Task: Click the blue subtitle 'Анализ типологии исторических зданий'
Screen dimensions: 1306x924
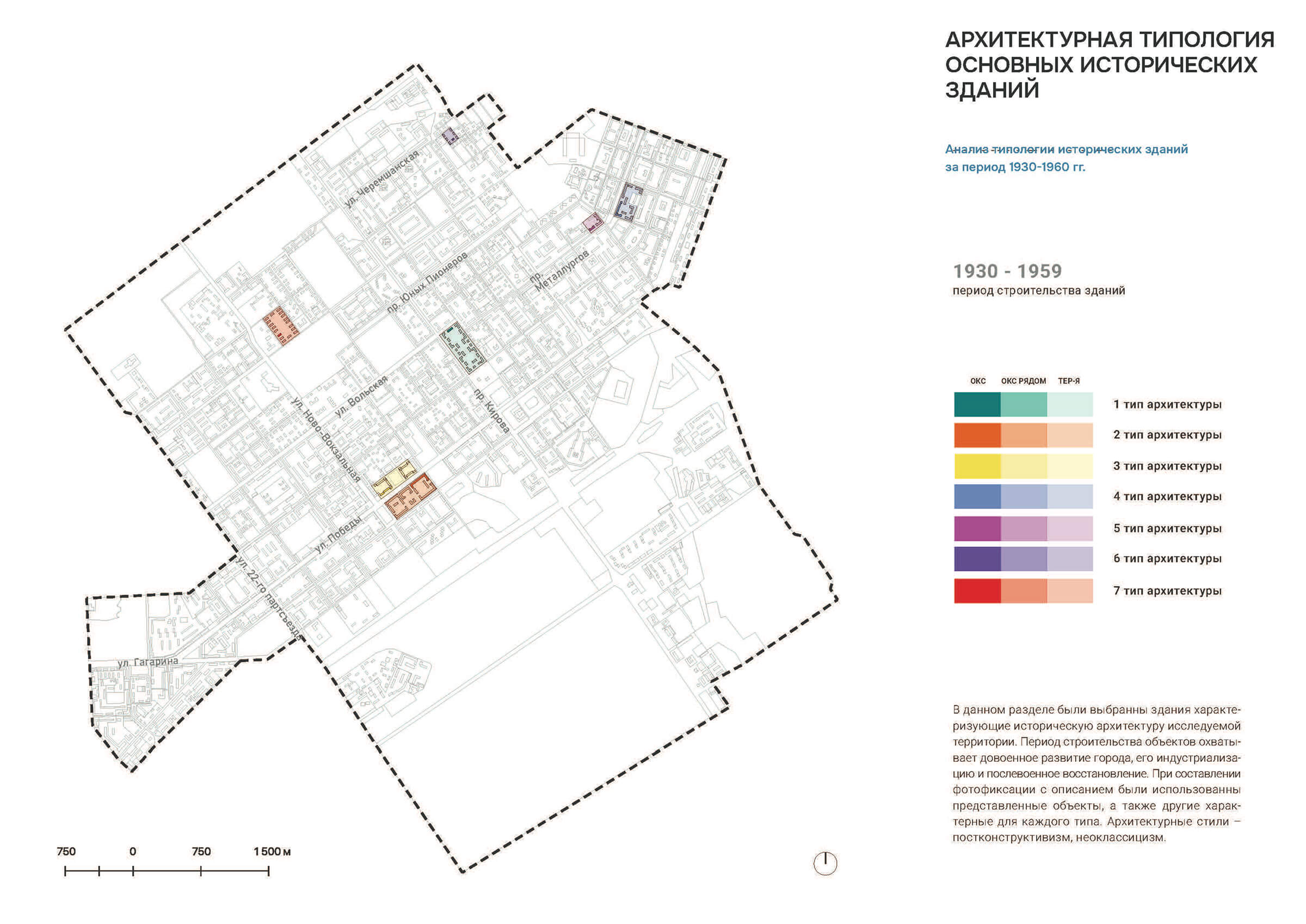Action: pos(1066,149)
